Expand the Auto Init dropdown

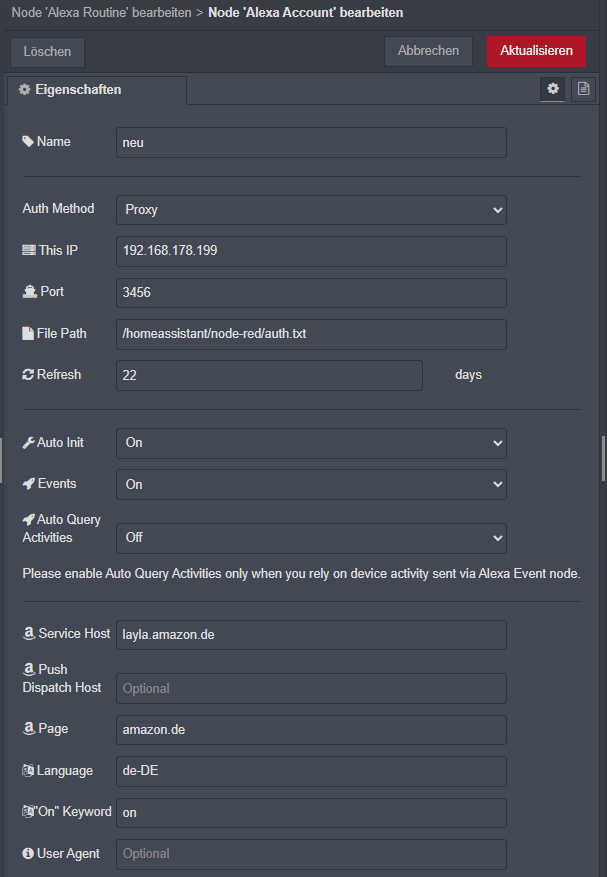coord(311,443)
